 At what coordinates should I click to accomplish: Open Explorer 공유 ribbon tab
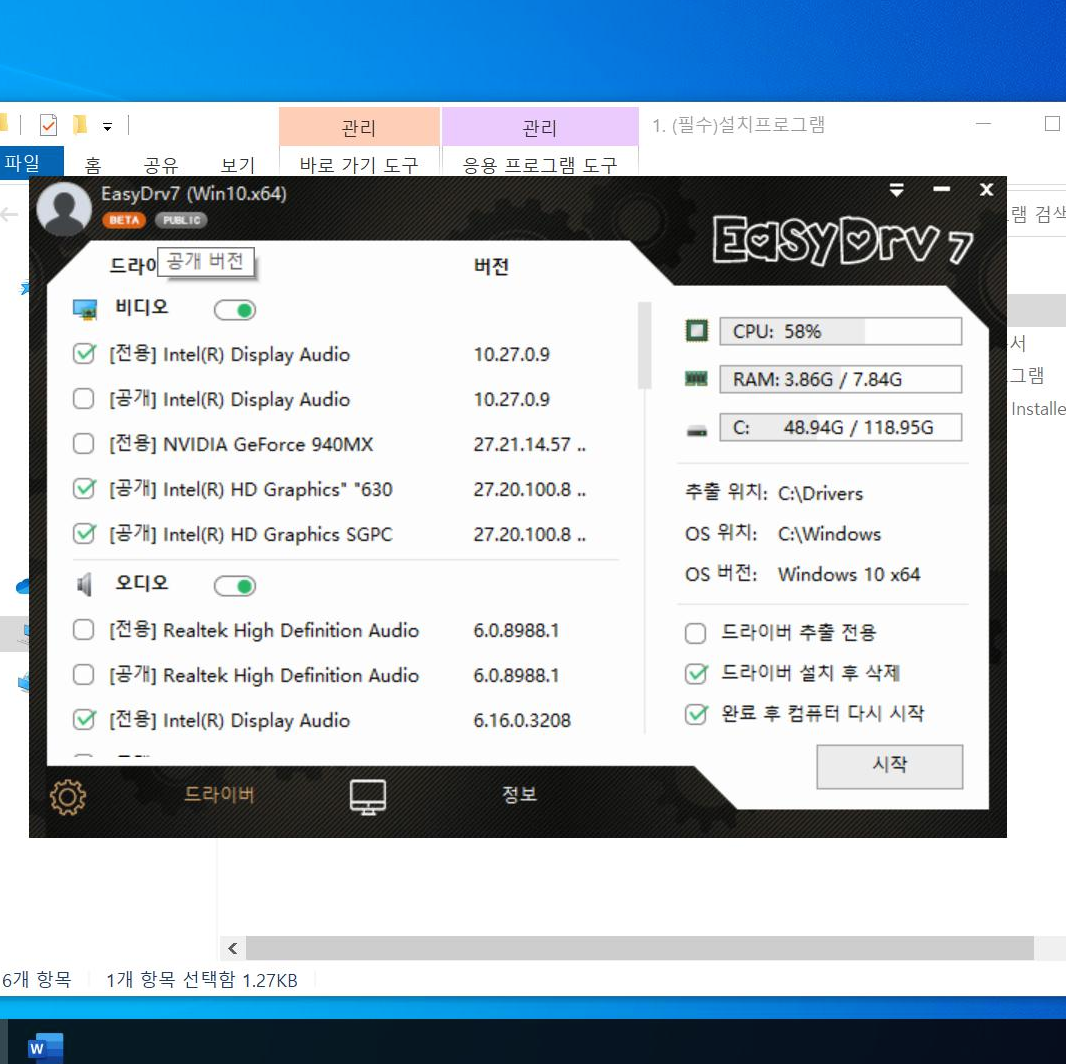[x=161, y=165]
